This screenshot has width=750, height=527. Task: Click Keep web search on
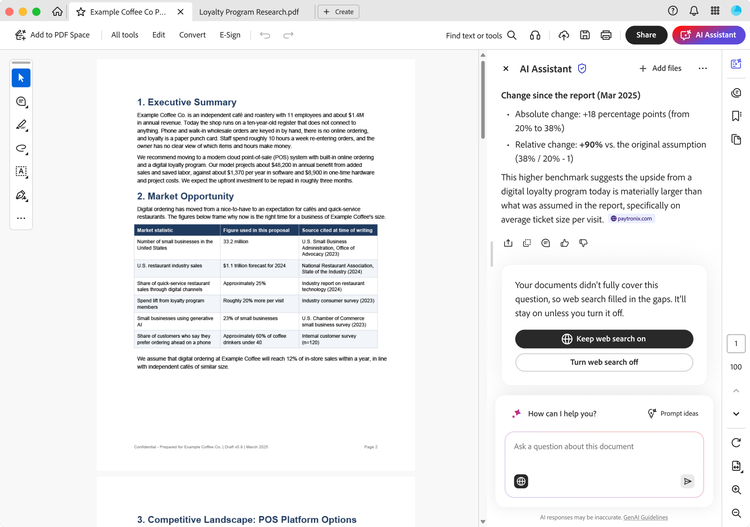point(604,339)
